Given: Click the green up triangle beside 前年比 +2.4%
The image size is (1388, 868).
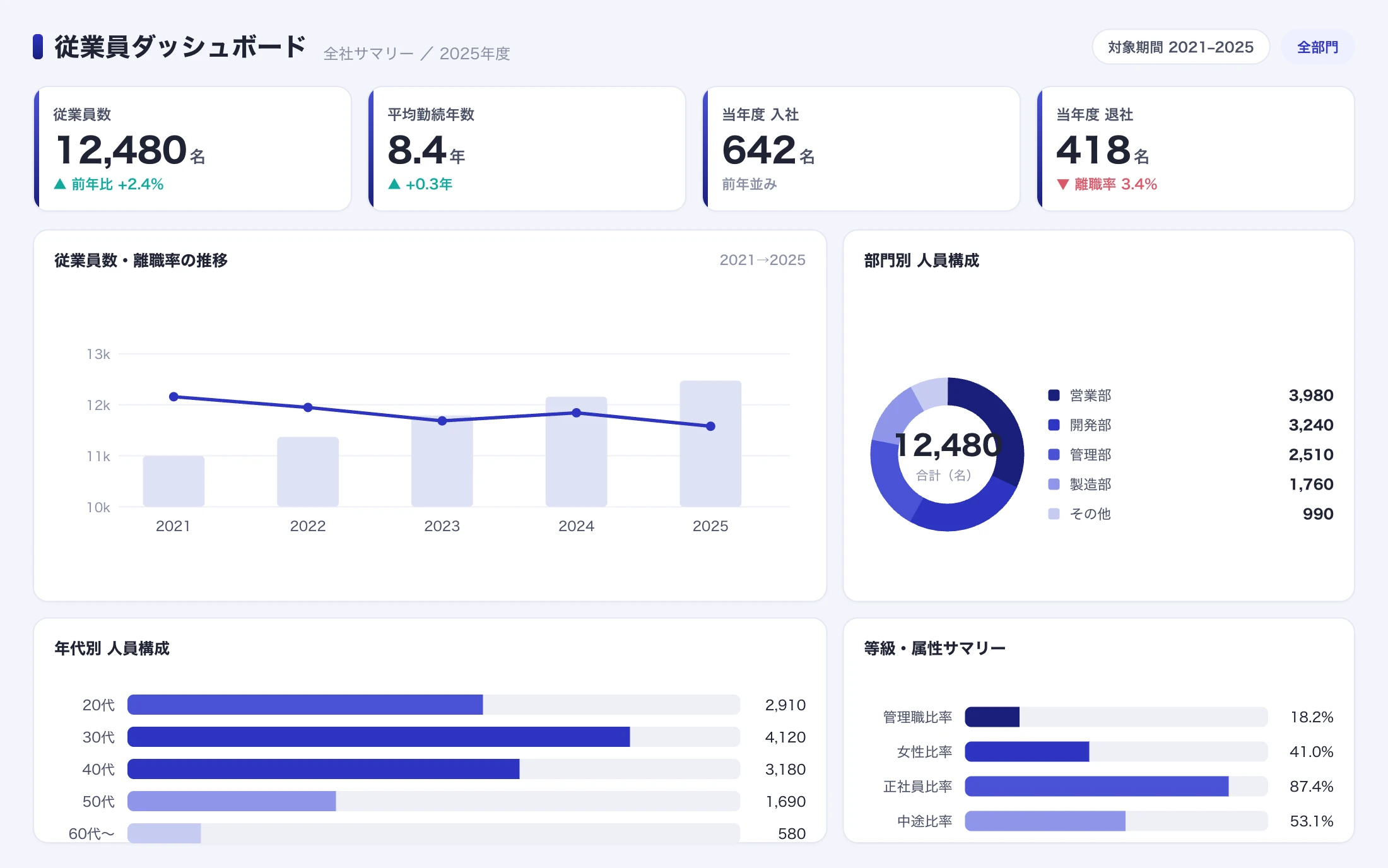Looking at the screenshot, I should pyautogui.click(x=60, y=184).
